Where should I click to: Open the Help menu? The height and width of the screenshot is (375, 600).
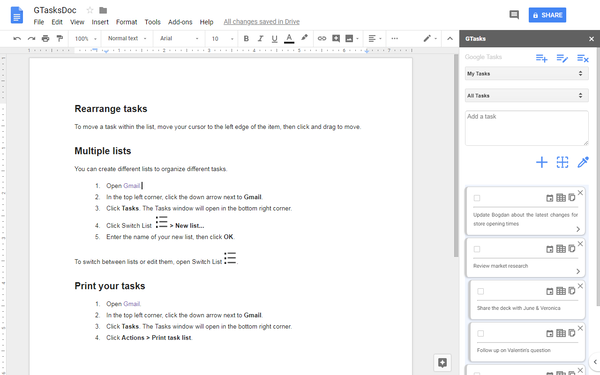[x=206, y=22]
